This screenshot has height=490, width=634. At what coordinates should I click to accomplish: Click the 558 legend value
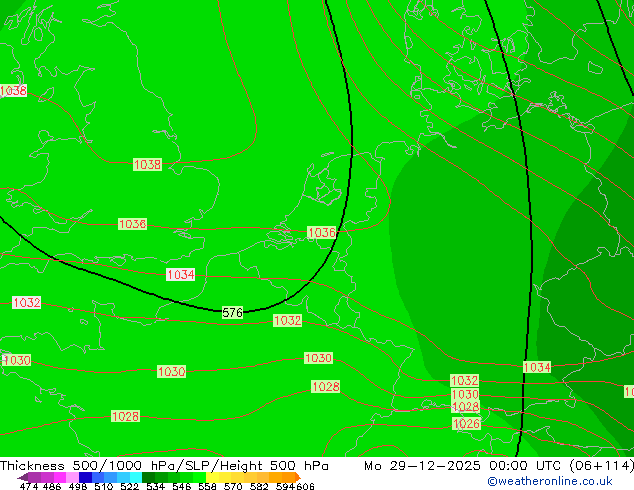[207, 486]
